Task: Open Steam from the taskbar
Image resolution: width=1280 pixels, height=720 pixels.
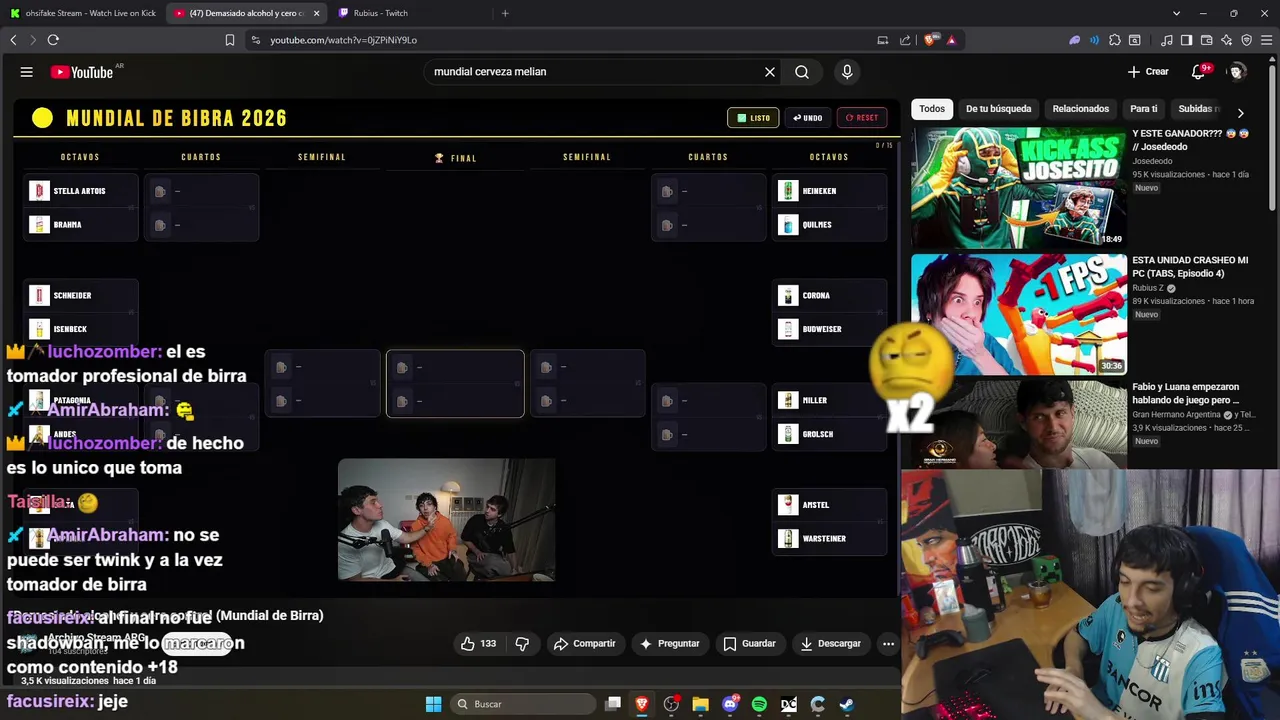Action: pyautogui.click(x=846, y=704)
